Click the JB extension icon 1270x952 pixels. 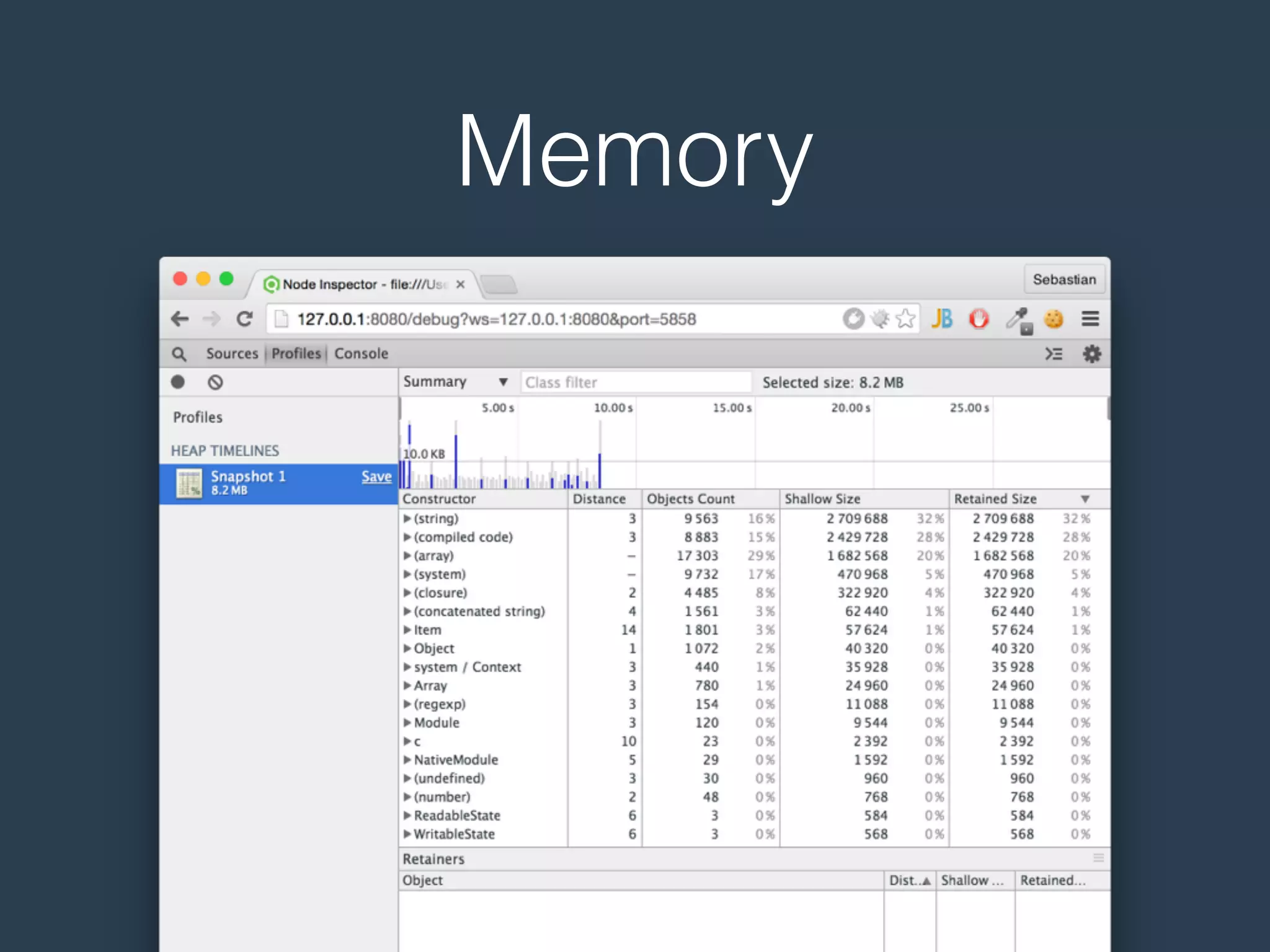941,319
